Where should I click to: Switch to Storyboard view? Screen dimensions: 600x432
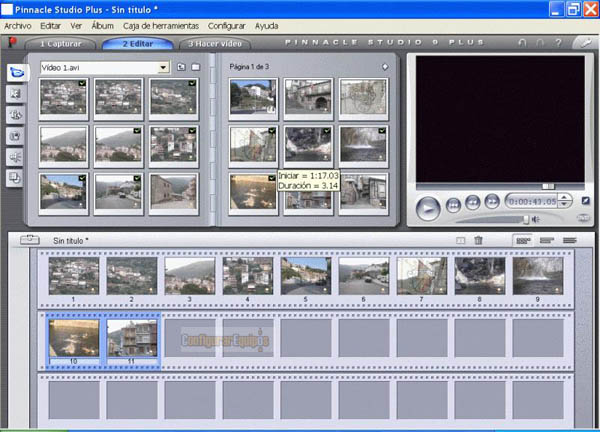(523, 240)
